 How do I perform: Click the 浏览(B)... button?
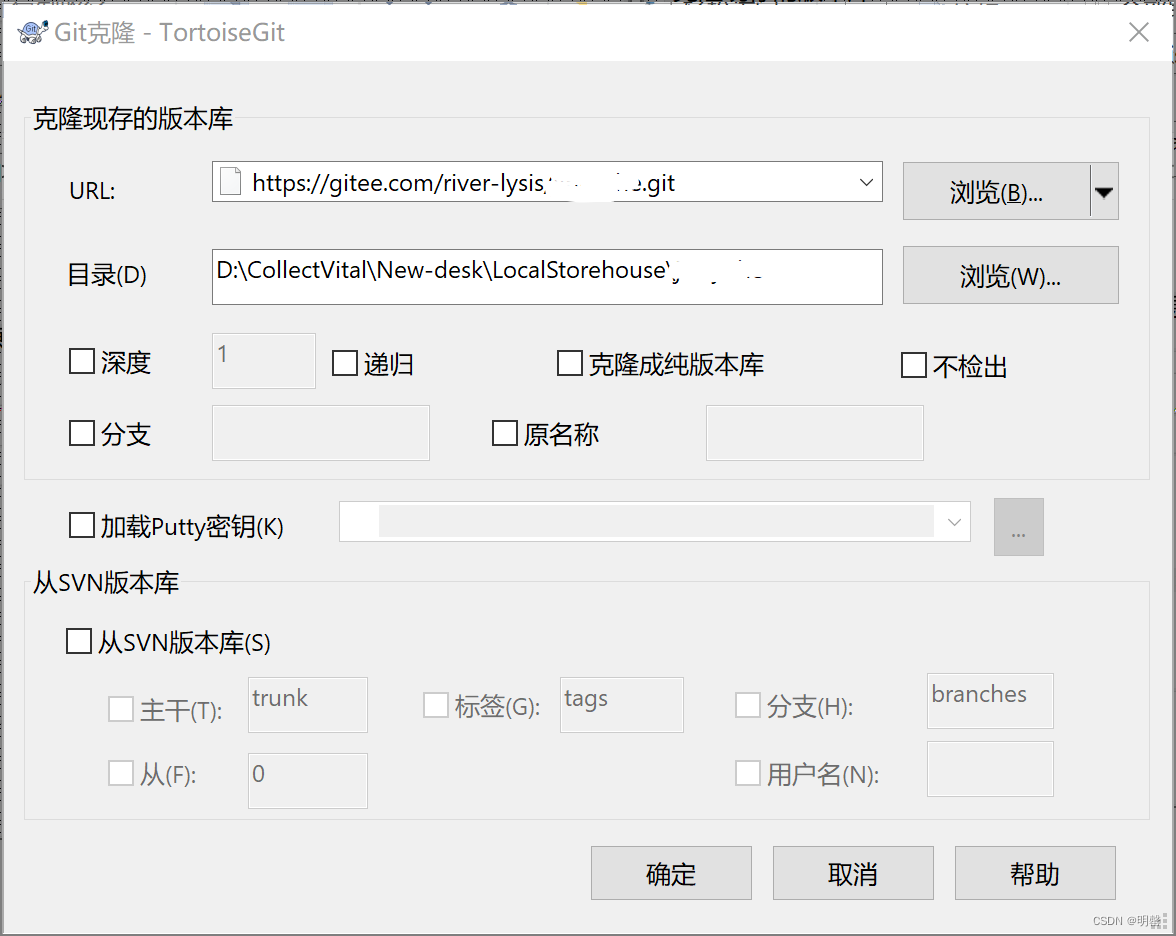996,192
